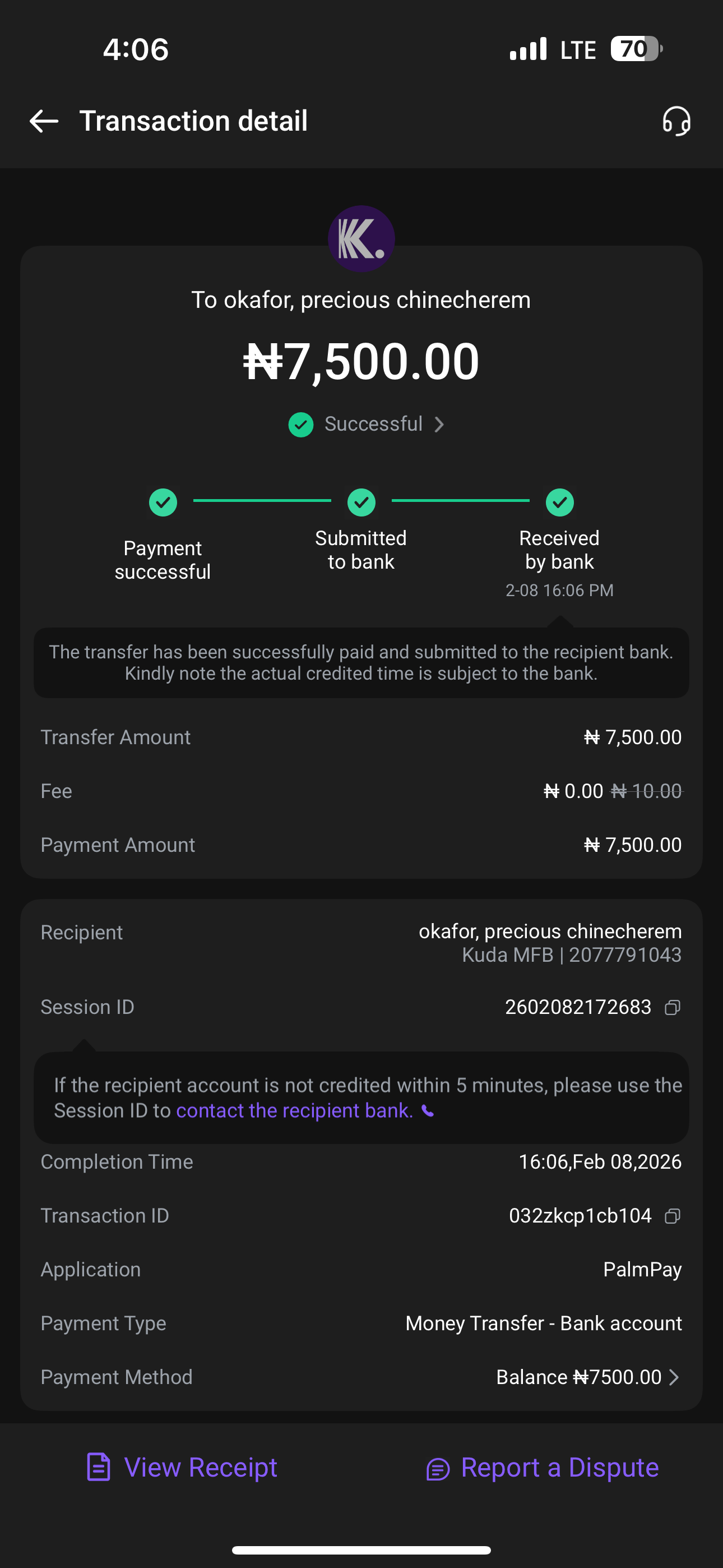Tap the battery indicator in status bar

click(636, 49)
